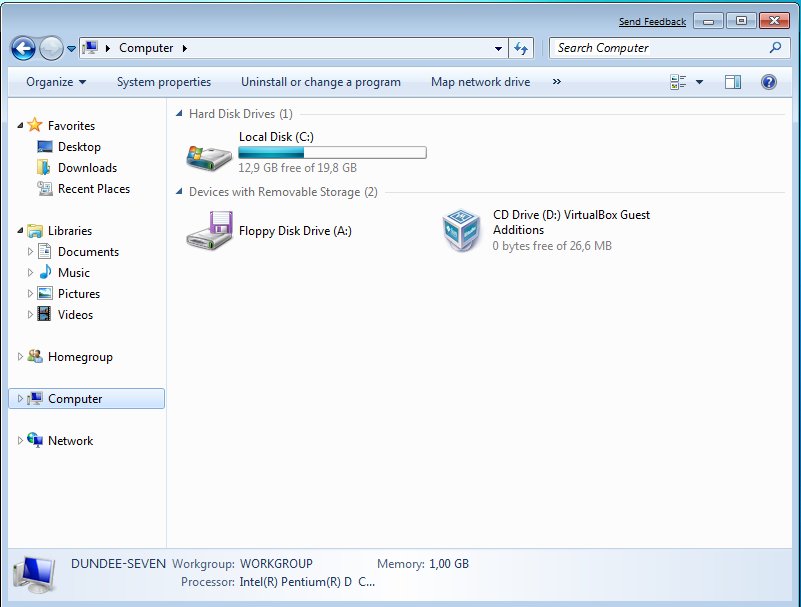This screenshot has height=607, width=801.
Task: Click the Homegroup icon
Action: 35,356
